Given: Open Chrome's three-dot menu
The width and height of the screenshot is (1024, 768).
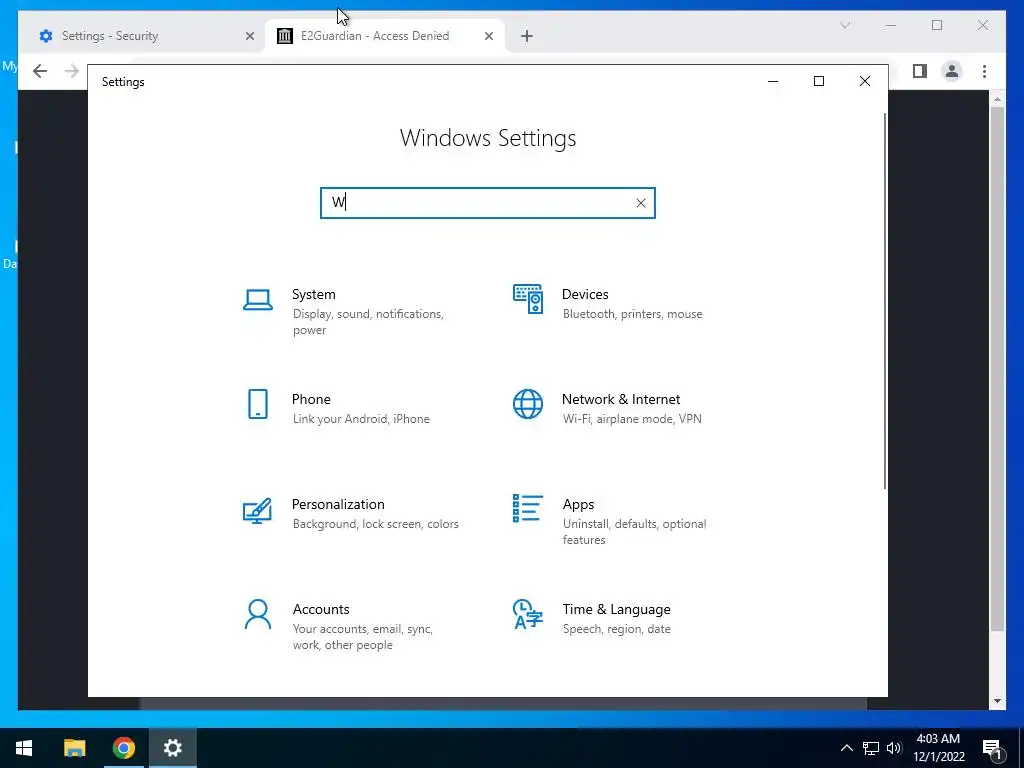Looking at the screenshot, I should [x=984, y=71].
